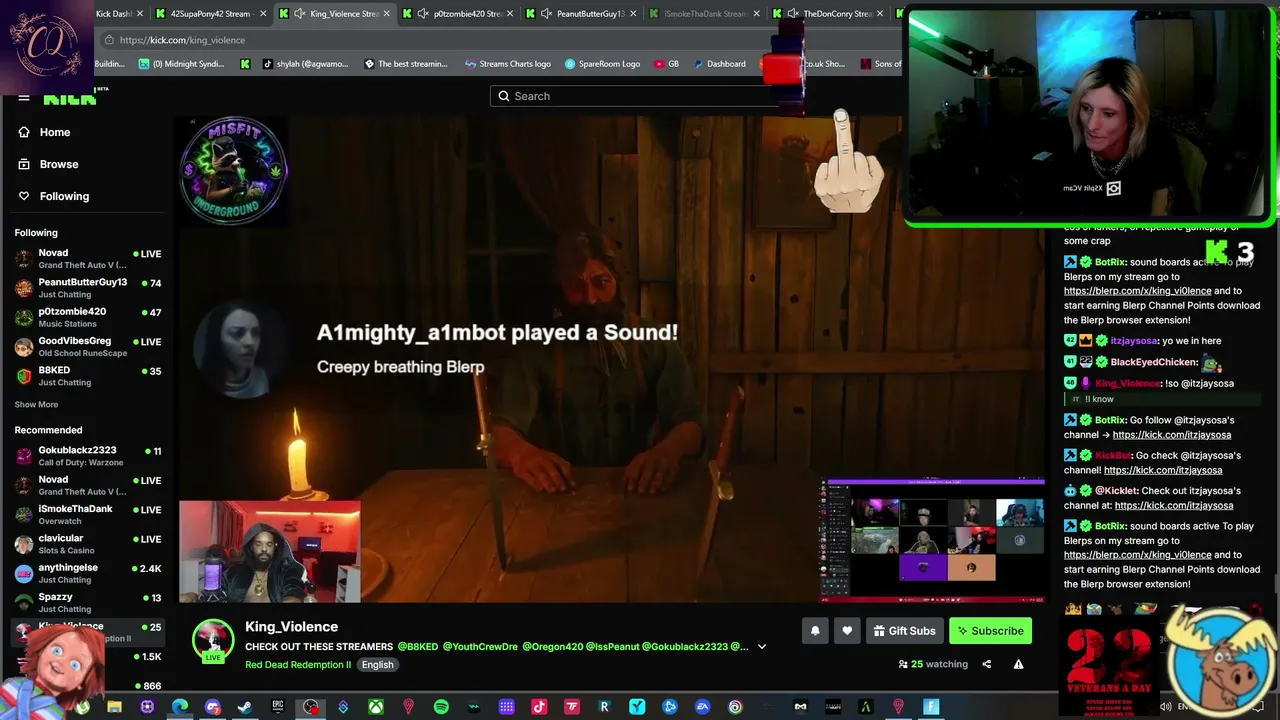
Task: Open Epic Games Launcher from taskbar
Action: (278, 707)
